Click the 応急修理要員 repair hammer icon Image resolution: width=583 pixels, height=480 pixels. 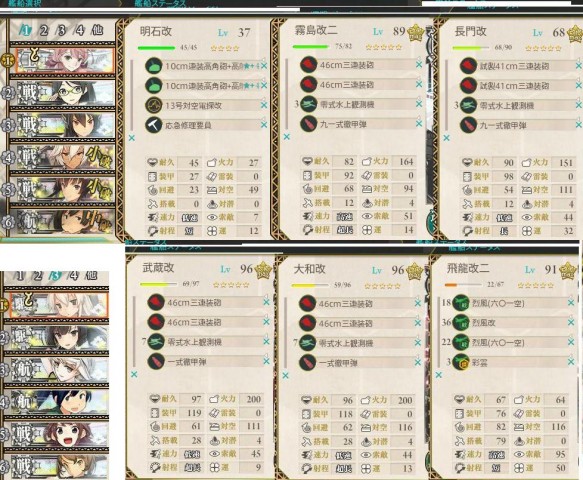(x=154, y=125)
